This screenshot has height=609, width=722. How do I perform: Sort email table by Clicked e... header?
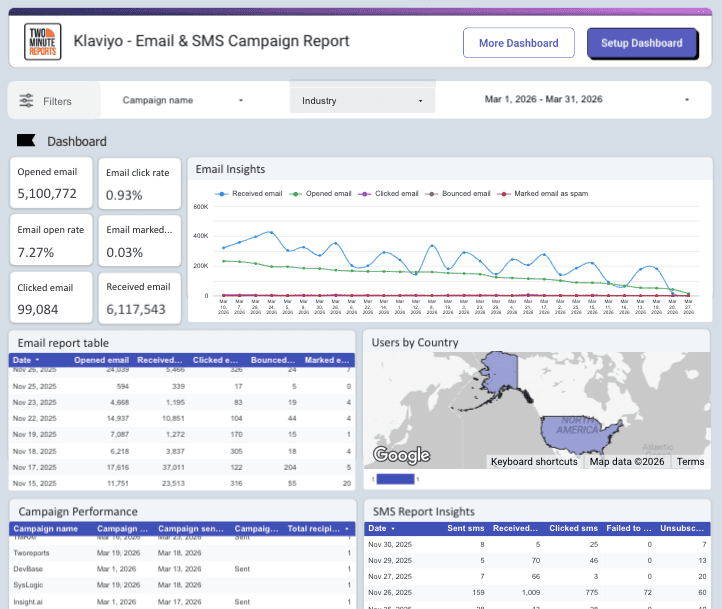pyautogui.click(x=215, y=360)
